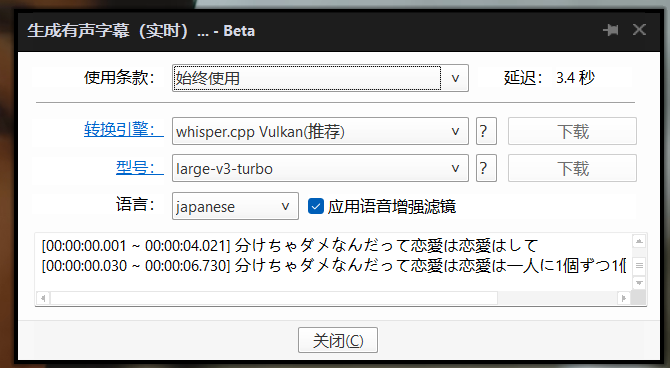Pin the dialog window with pin icon

click(x=611, y=30)
